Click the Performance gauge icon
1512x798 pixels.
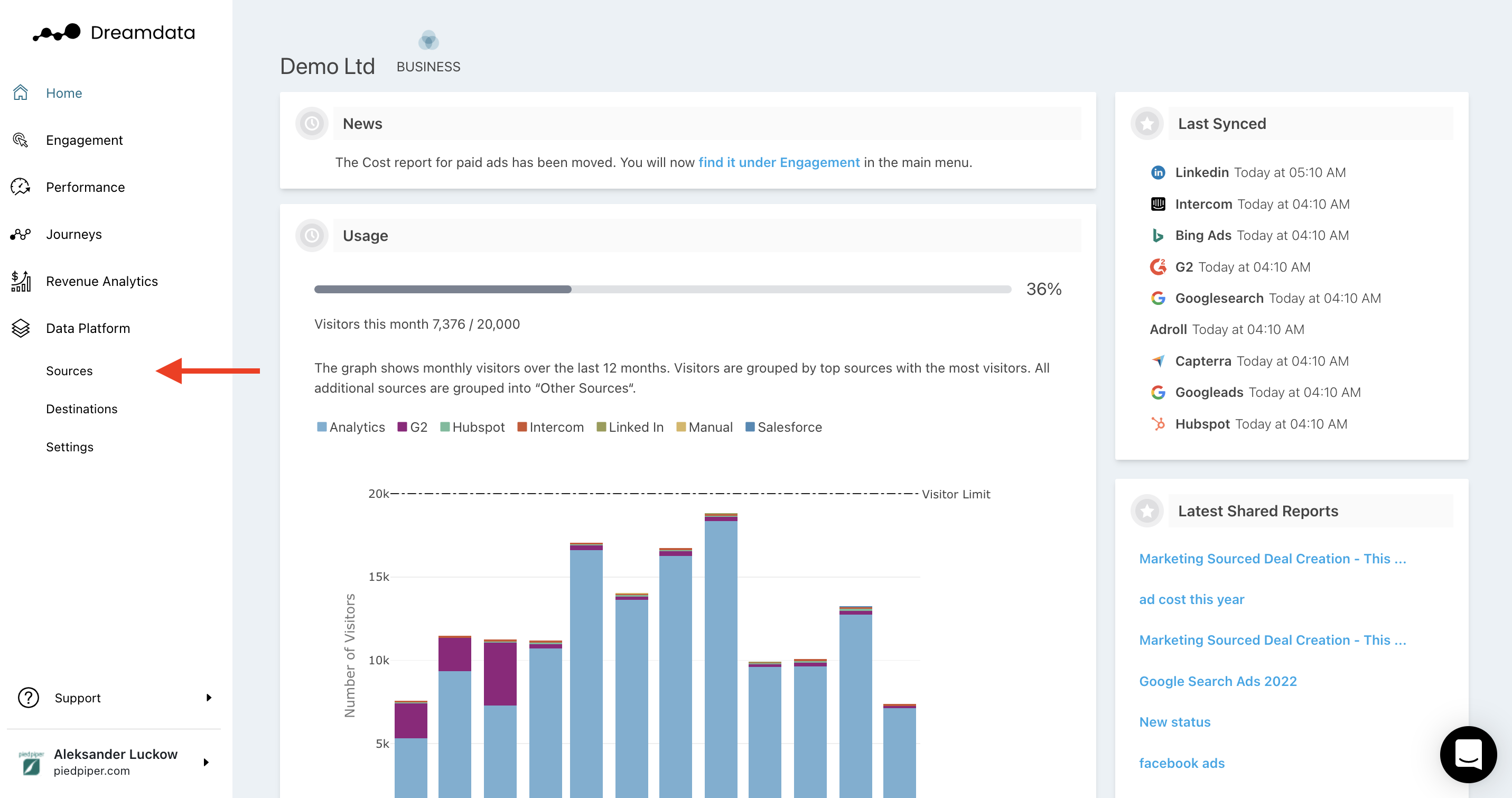pyautogui.click(x=21, y=187)
